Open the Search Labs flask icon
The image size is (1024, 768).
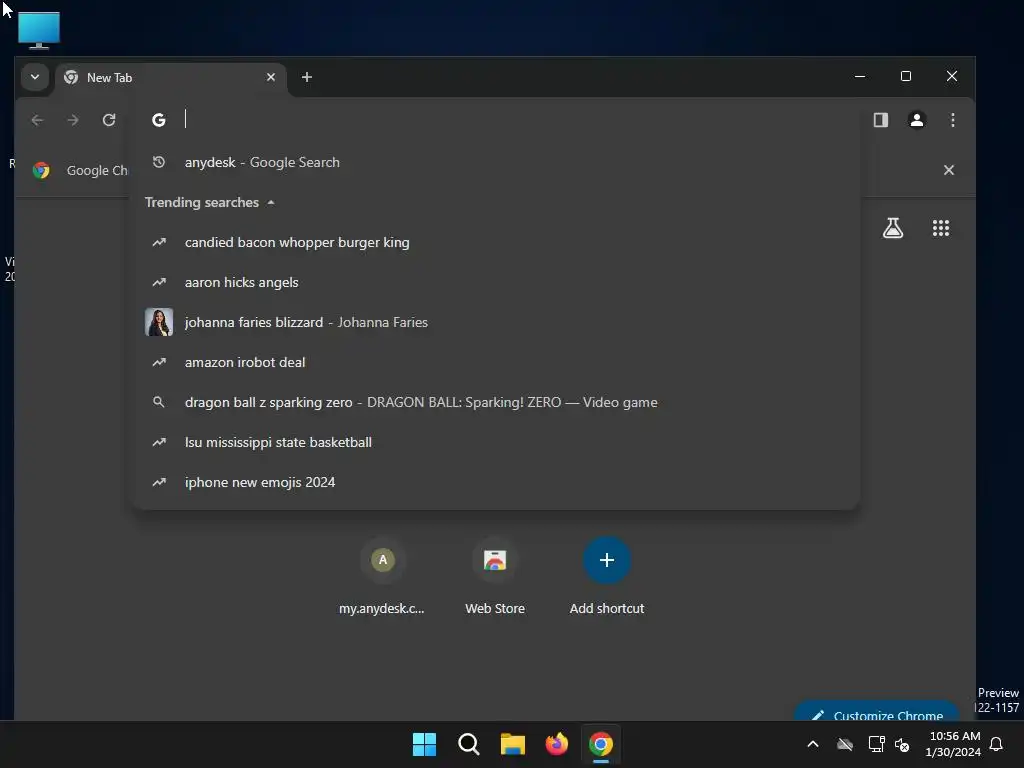(893, 228)
